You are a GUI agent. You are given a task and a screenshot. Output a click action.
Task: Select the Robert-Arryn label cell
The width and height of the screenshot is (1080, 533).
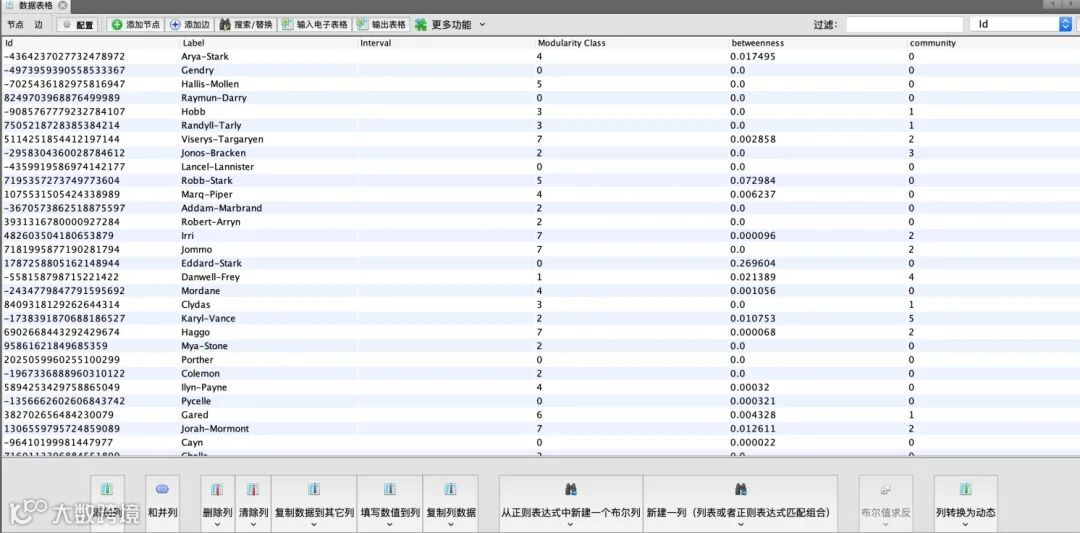pyautogui.click(x=211, y=222)
